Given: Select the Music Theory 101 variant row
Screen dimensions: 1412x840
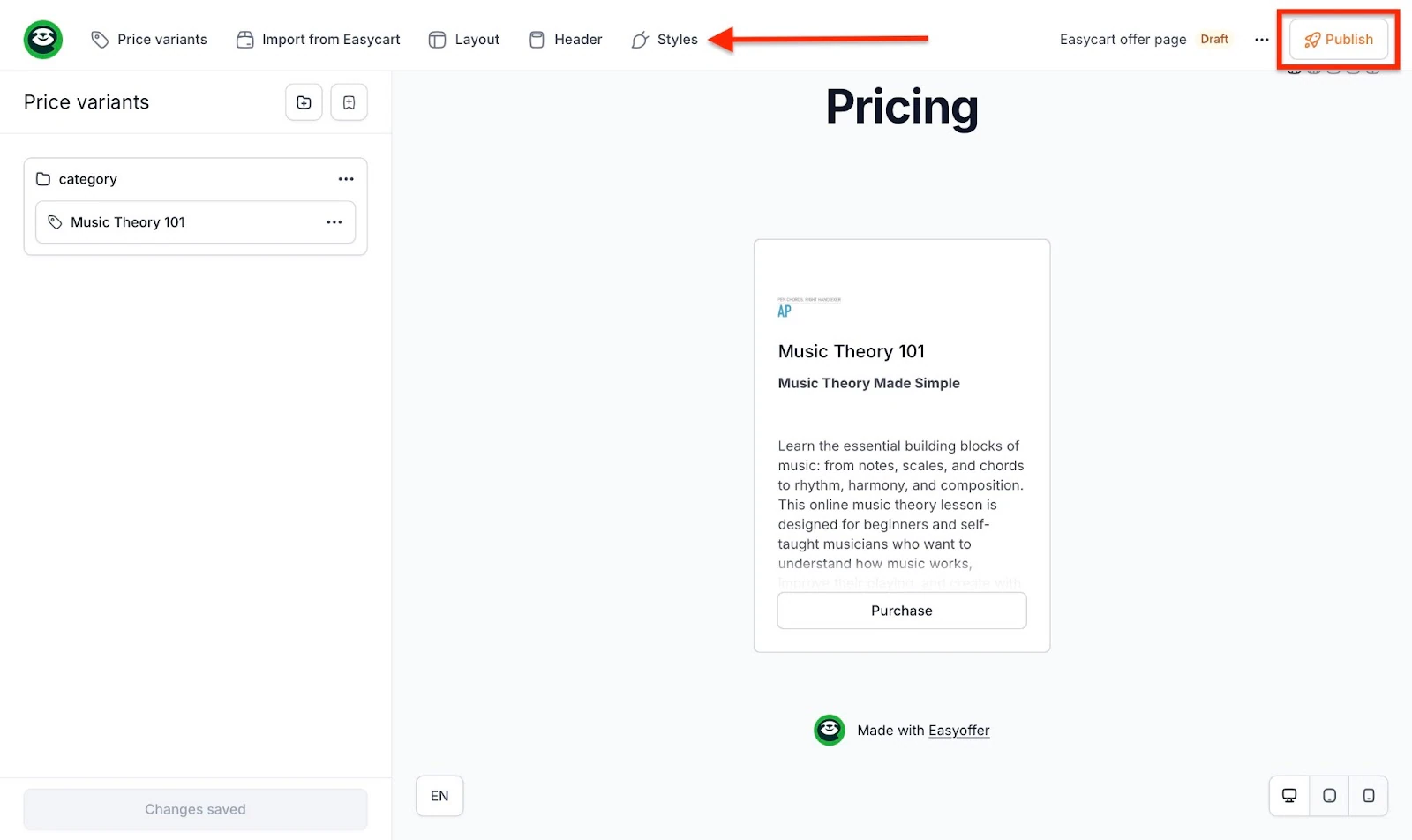Looking at the screenshot, I should 195,222.
